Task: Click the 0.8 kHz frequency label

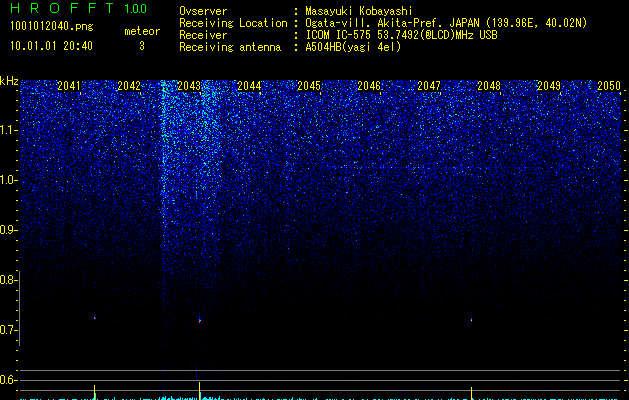Action: tap(8, 280)
